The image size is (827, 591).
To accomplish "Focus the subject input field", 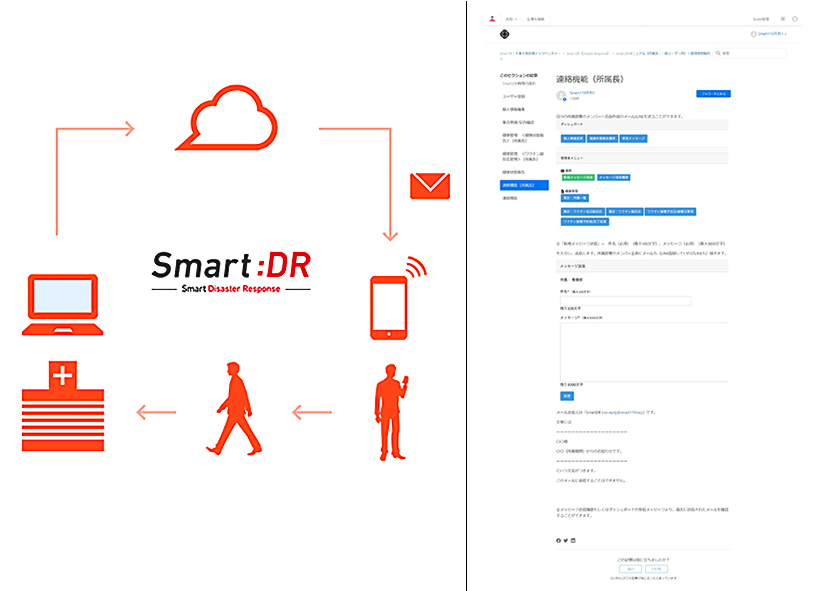I will (626, 301).
